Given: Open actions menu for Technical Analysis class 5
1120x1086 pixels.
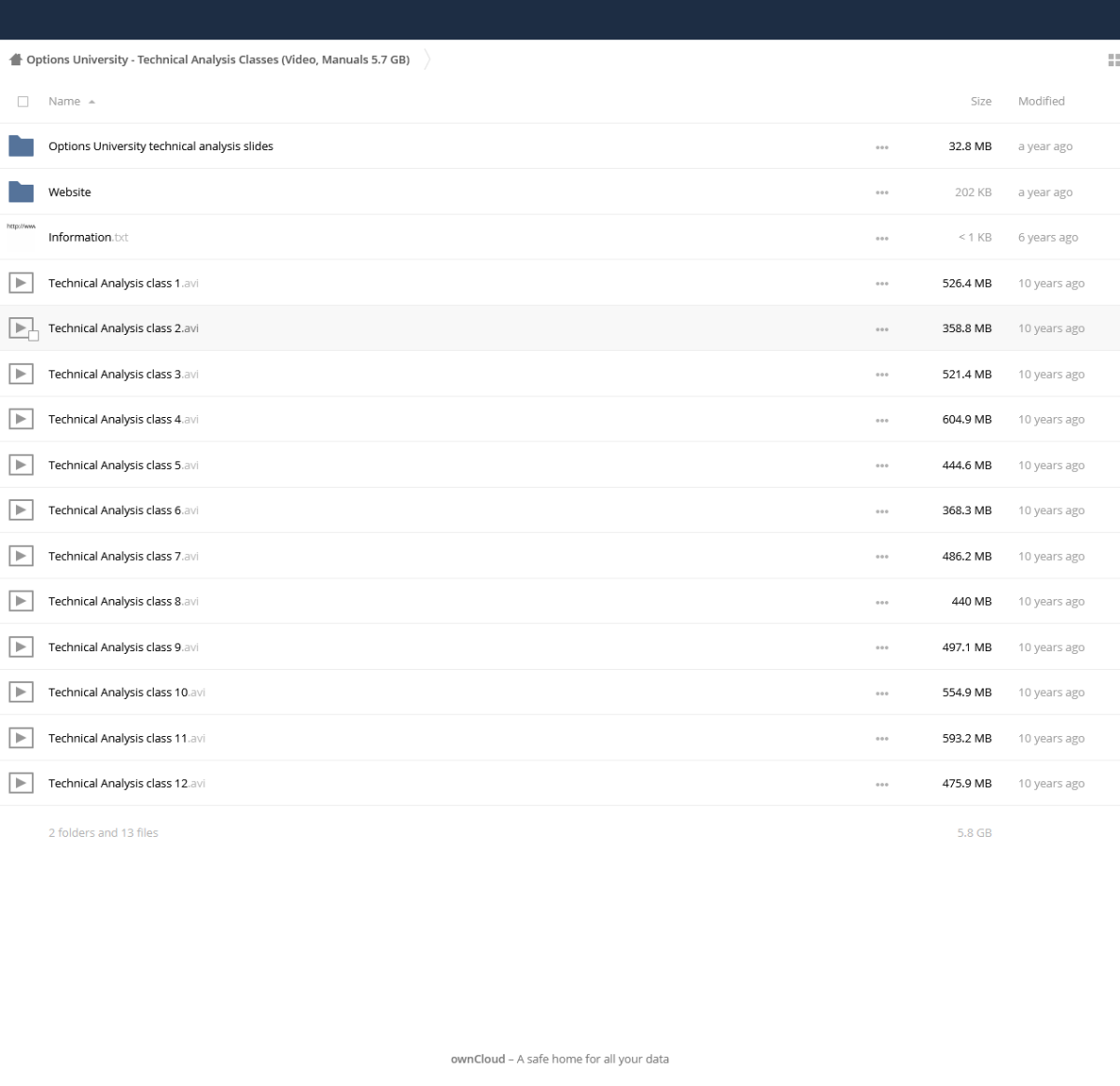Looking at the screenshot, I should coord(882,466).
